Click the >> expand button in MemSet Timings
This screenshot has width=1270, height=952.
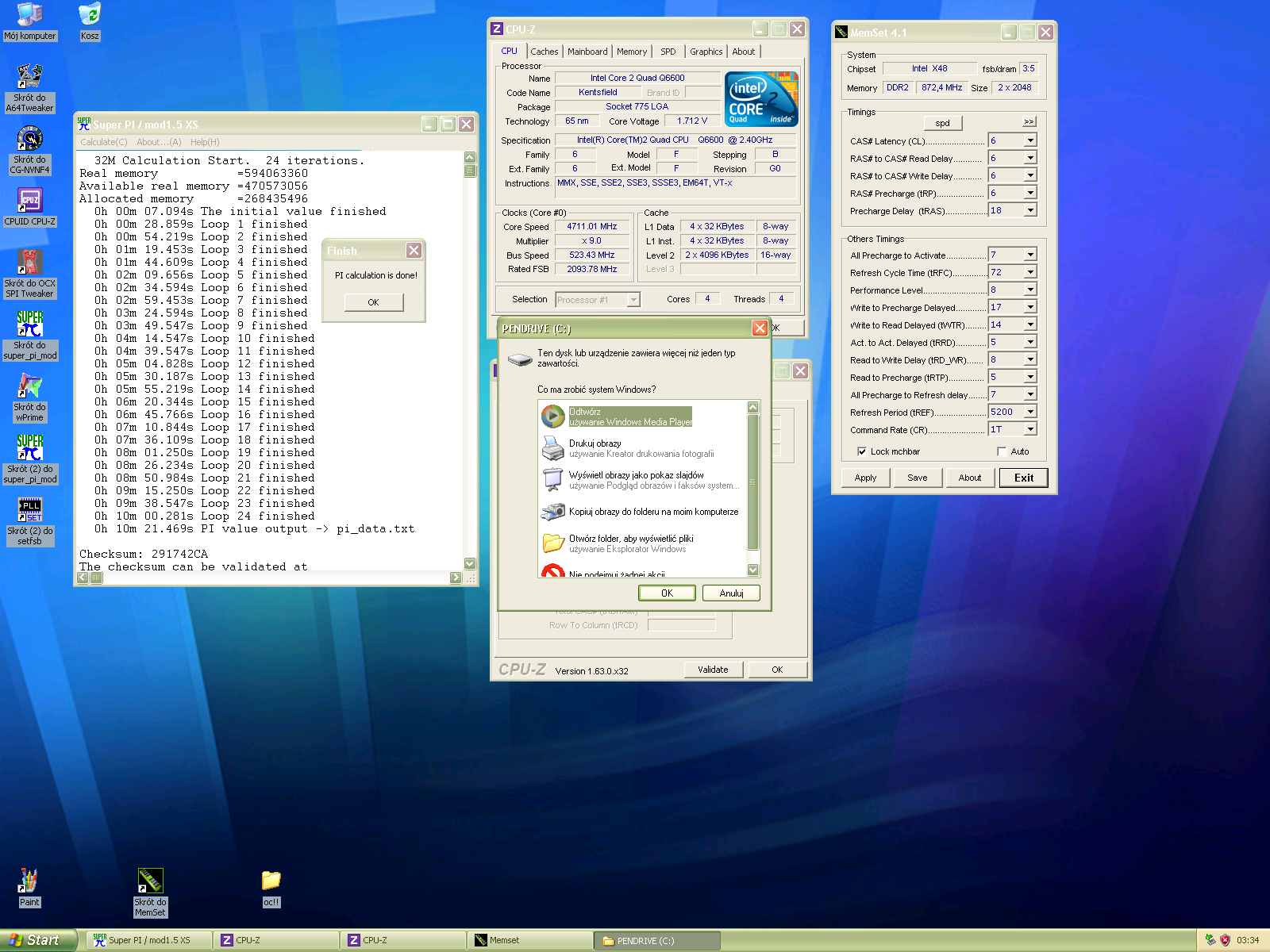(1029, 121)
